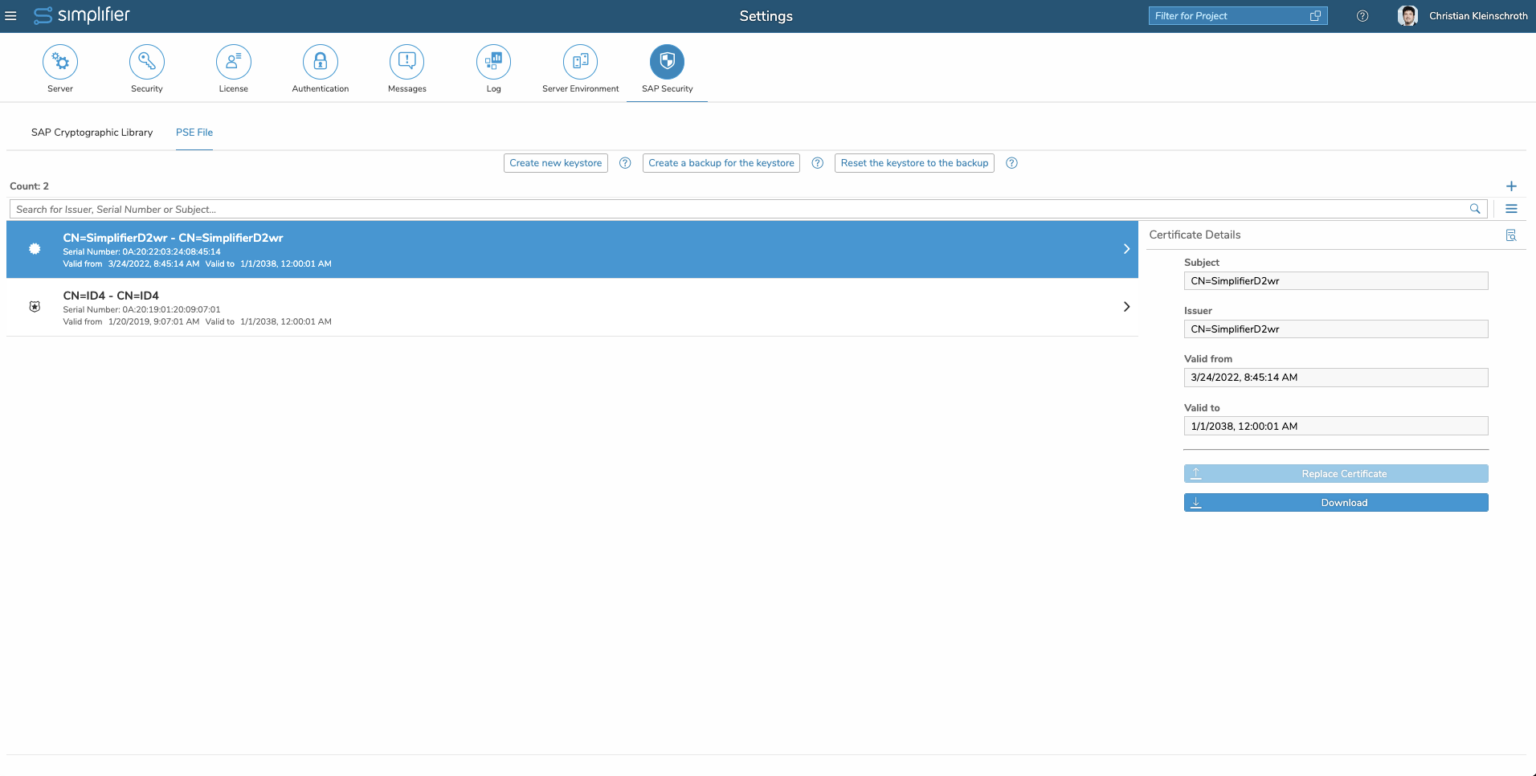Screen dimensions: 1536x776
Task: Click the Issuer field value
Action: click(x=1336, y=329)
